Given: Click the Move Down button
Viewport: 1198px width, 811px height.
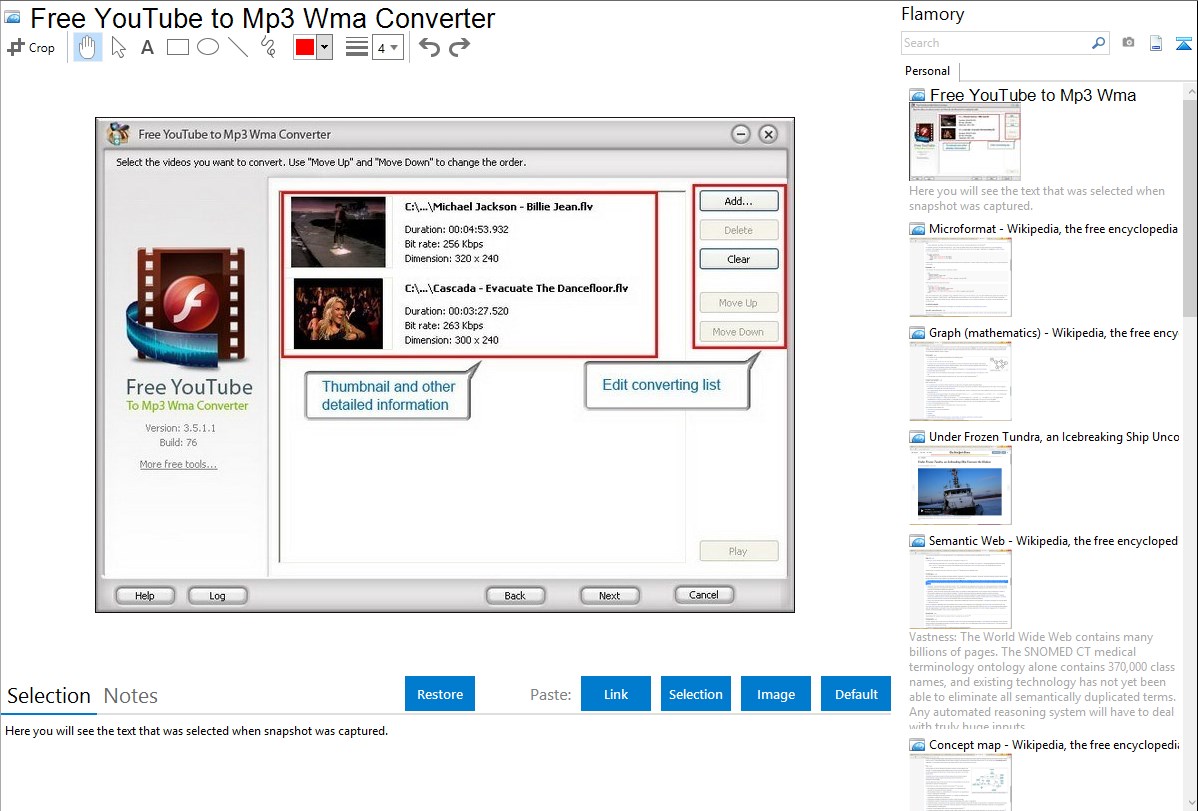Looking at the screenshot, I should click(738, 332).
